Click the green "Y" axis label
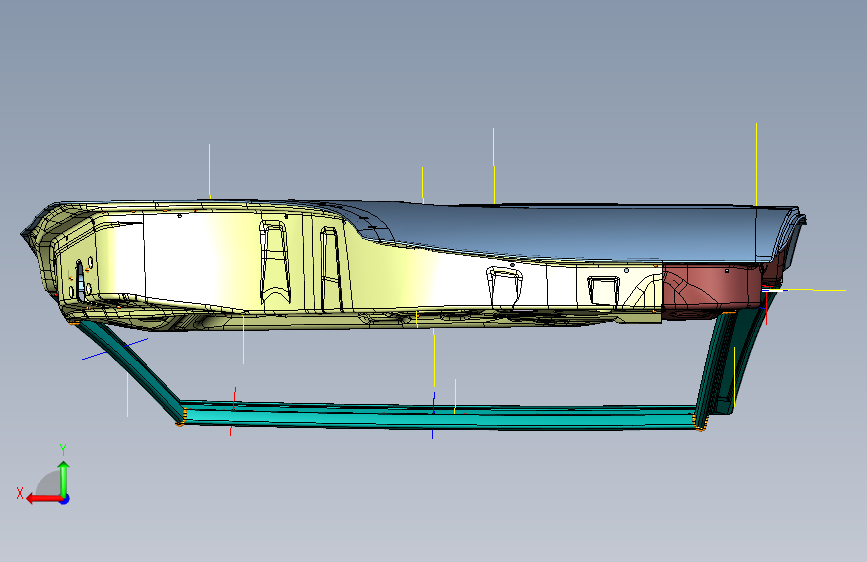The image size is (867, 562). click(63, 450)
